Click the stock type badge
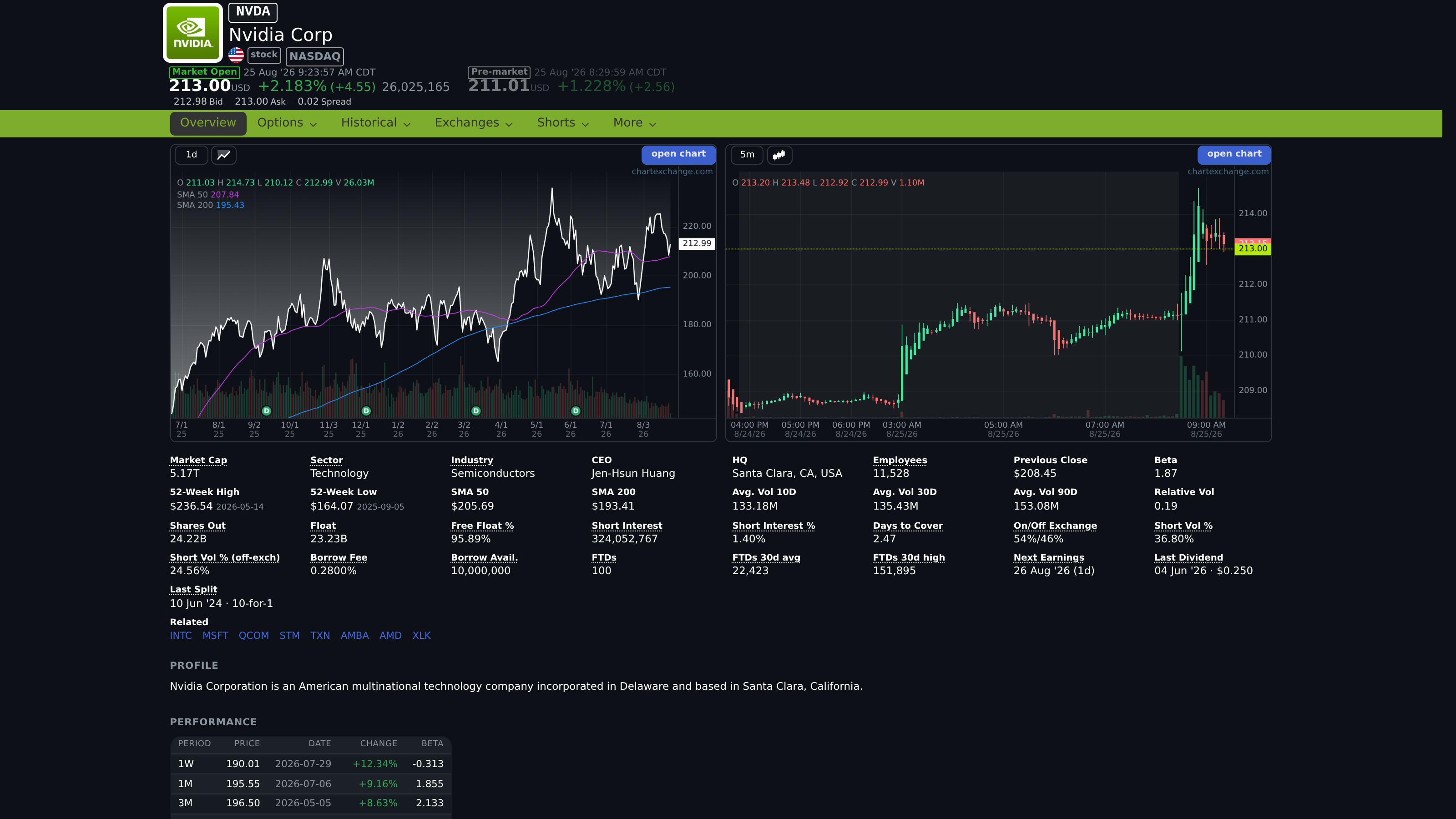1456x819 pixels. point(264,55)
